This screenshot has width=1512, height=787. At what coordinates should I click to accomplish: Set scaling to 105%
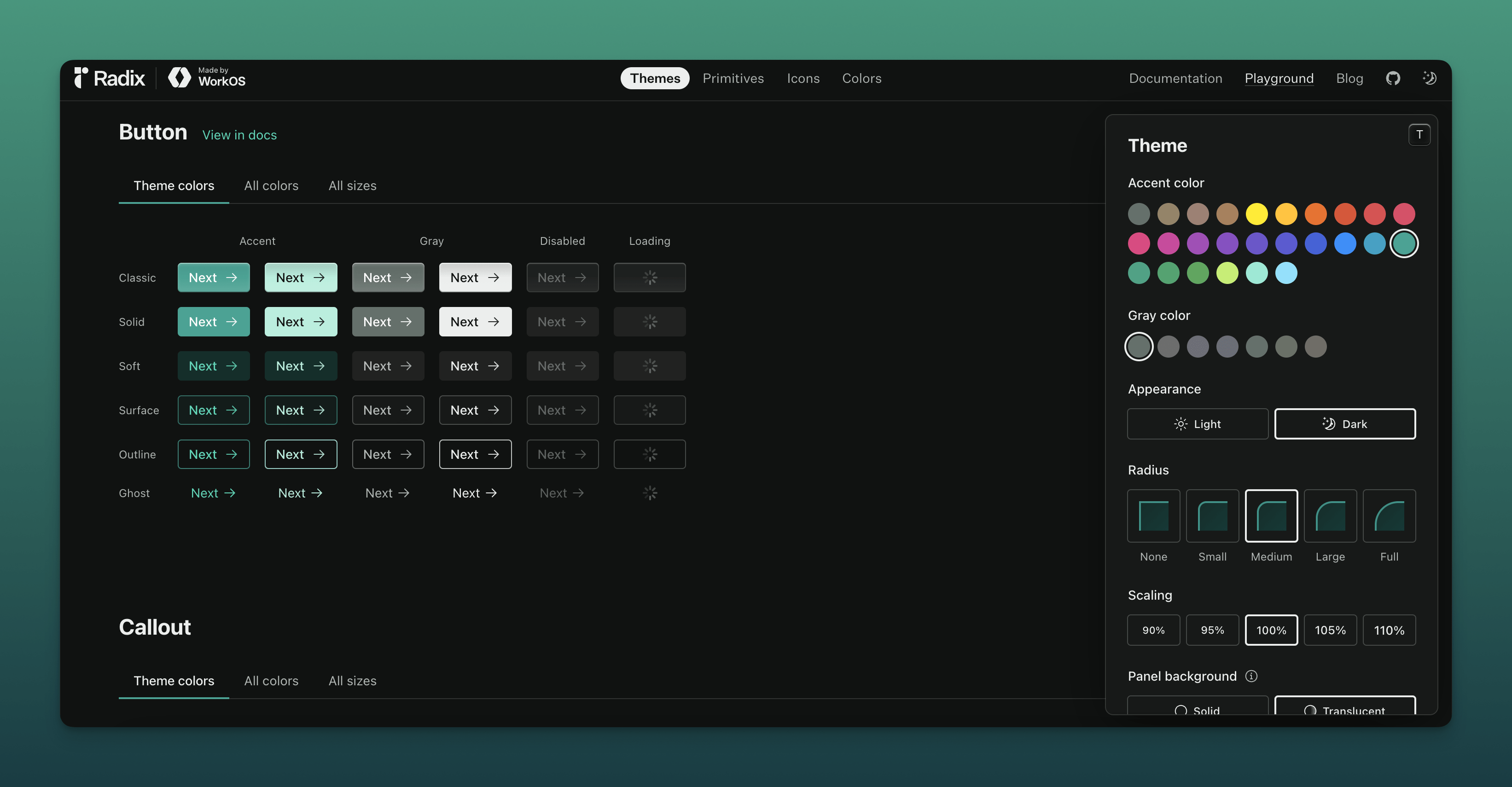click(x=1330, y=631)
